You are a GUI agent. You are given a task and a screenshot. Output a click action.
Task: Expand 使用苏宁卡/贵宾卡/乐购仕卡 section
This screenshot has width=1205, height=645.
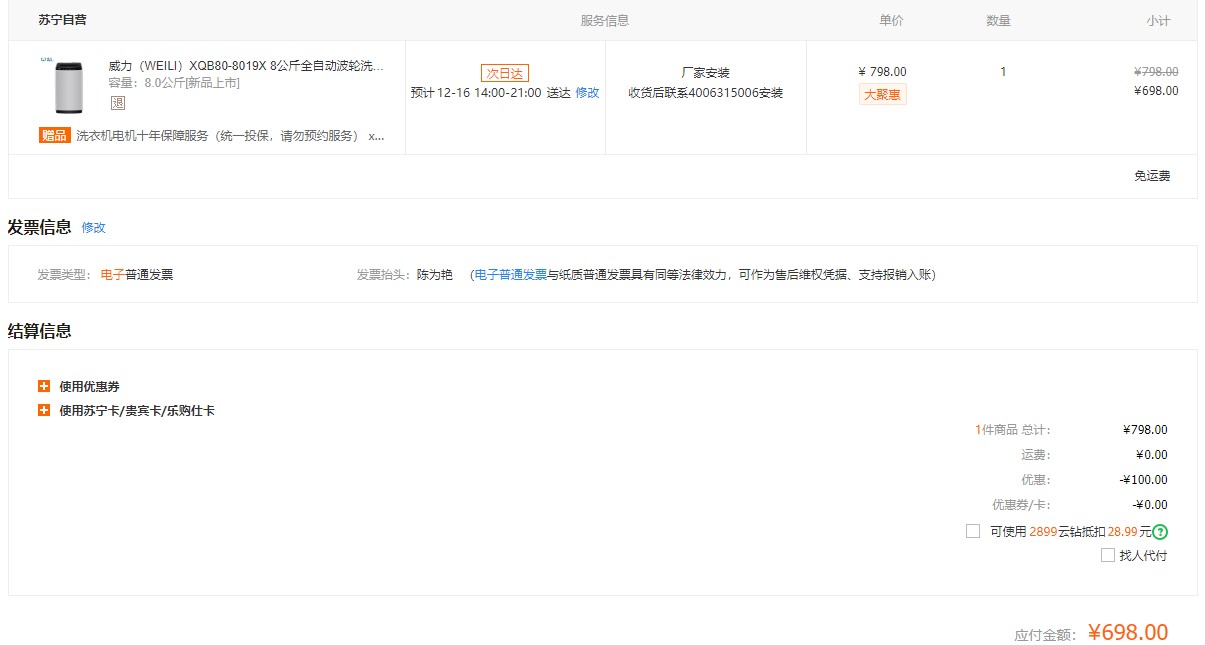(x=126, y=410)
